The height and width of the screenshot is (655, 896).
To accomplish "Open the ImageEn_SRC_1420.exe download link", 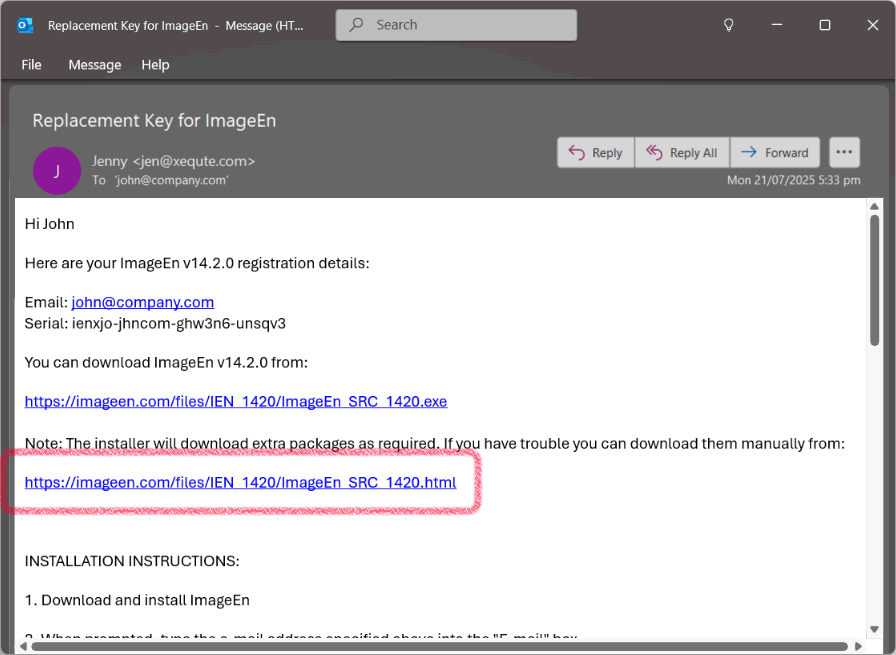I will (x=236, y=402).
